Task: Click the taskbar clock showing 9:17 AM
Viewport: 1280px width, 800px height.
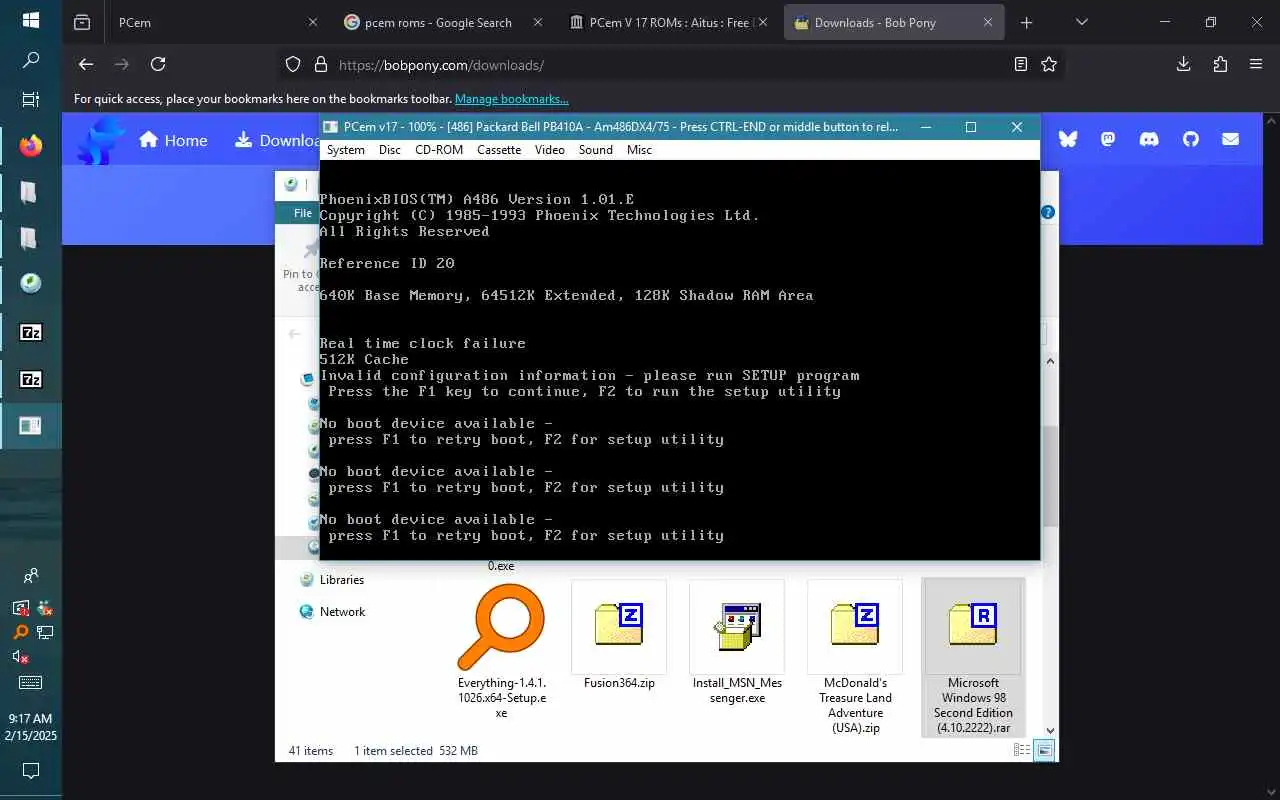Action: [31, 726]
